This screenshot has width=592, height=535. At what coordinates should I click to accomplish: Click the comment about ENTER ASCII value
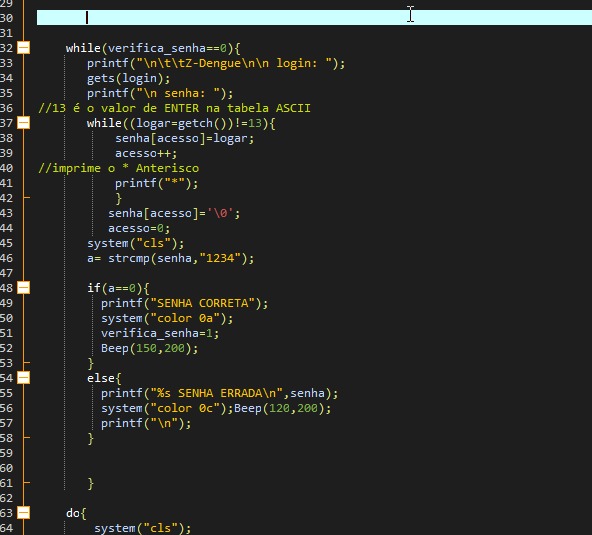coord(174,108)
